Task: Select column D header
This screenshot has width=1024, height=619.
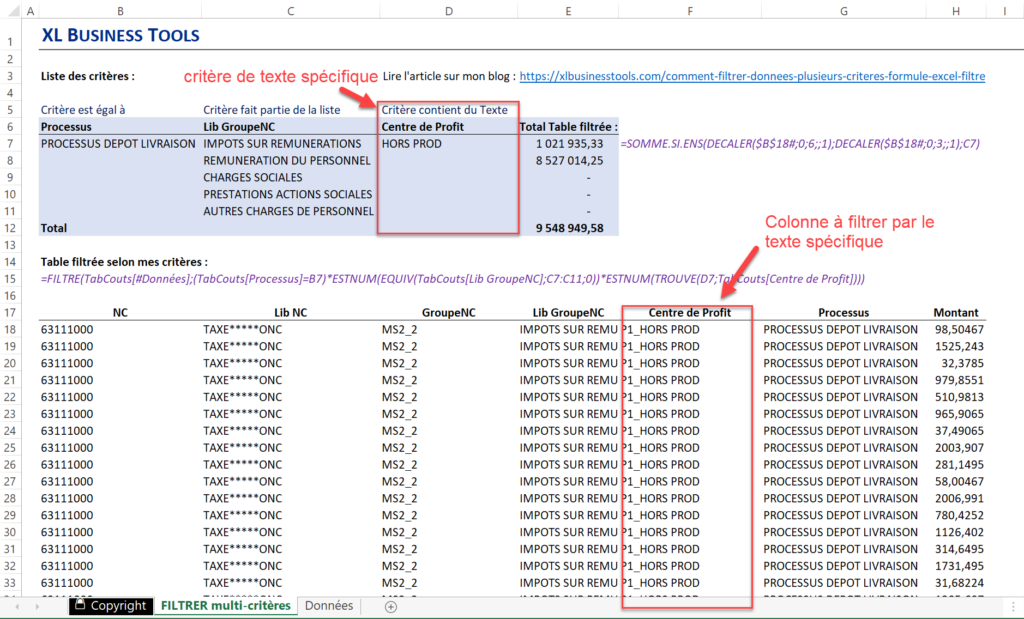Action: click(x=447, y=11)
